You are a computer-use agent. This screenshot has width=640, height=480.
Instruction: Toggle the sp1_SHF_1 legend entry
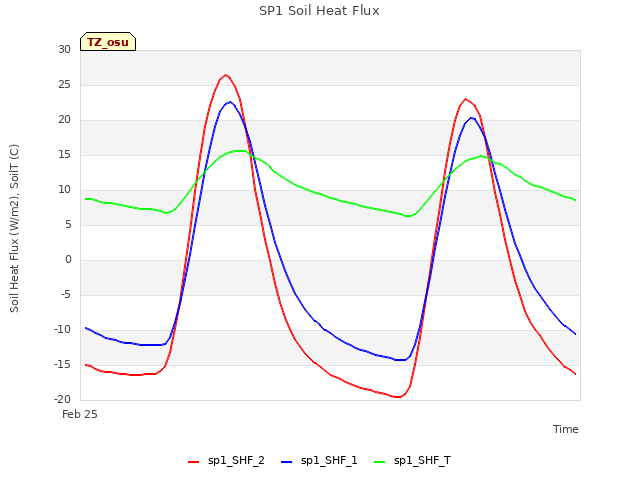[319, 460]
